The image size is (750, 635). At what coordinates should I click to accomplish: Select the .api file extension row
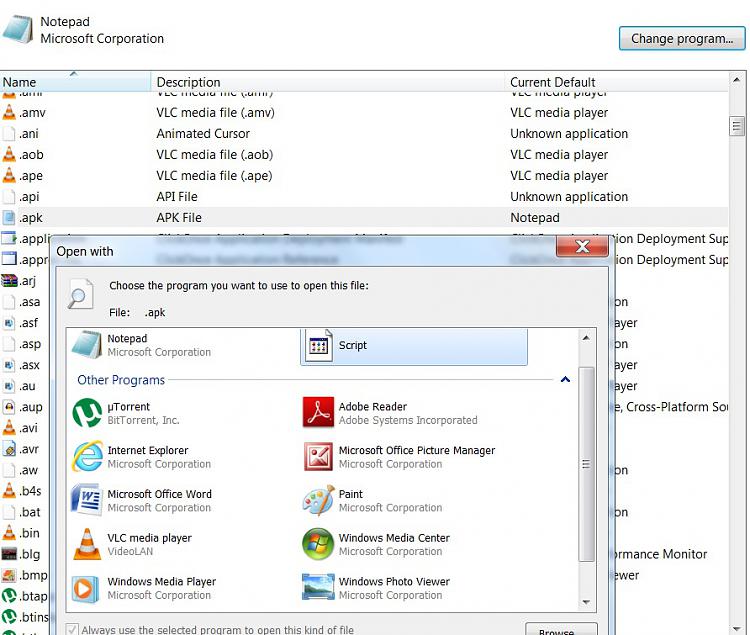pyautogui.click(x=364, y=197)
